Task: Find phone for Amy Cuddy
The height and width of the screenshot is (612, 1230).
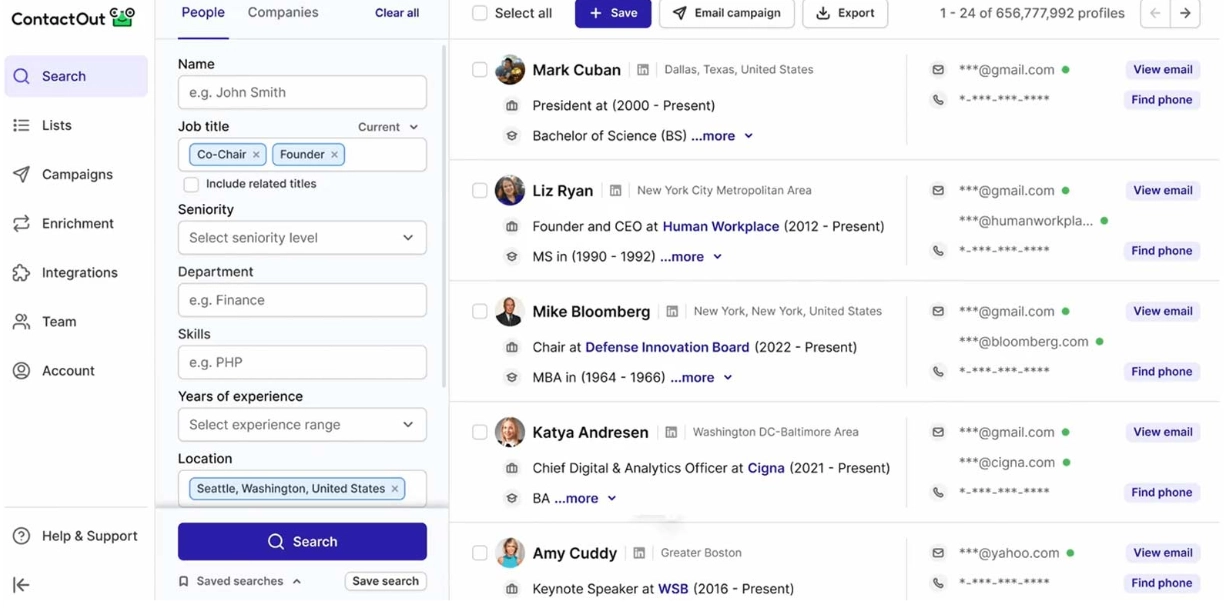Action: 1161,584
